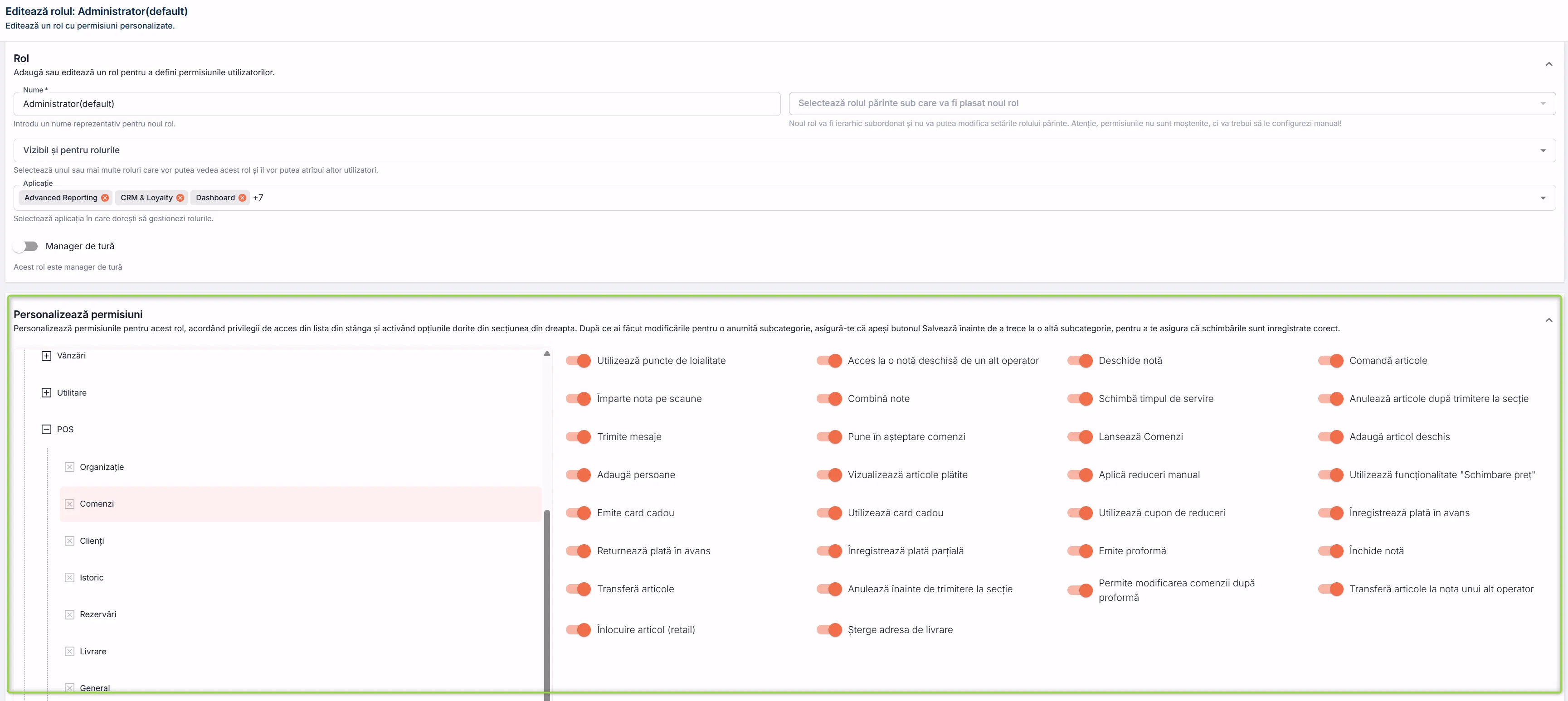Remove the Dashboard application chip
This screenshot has width=1568, height=701.
tap(242, 198)
